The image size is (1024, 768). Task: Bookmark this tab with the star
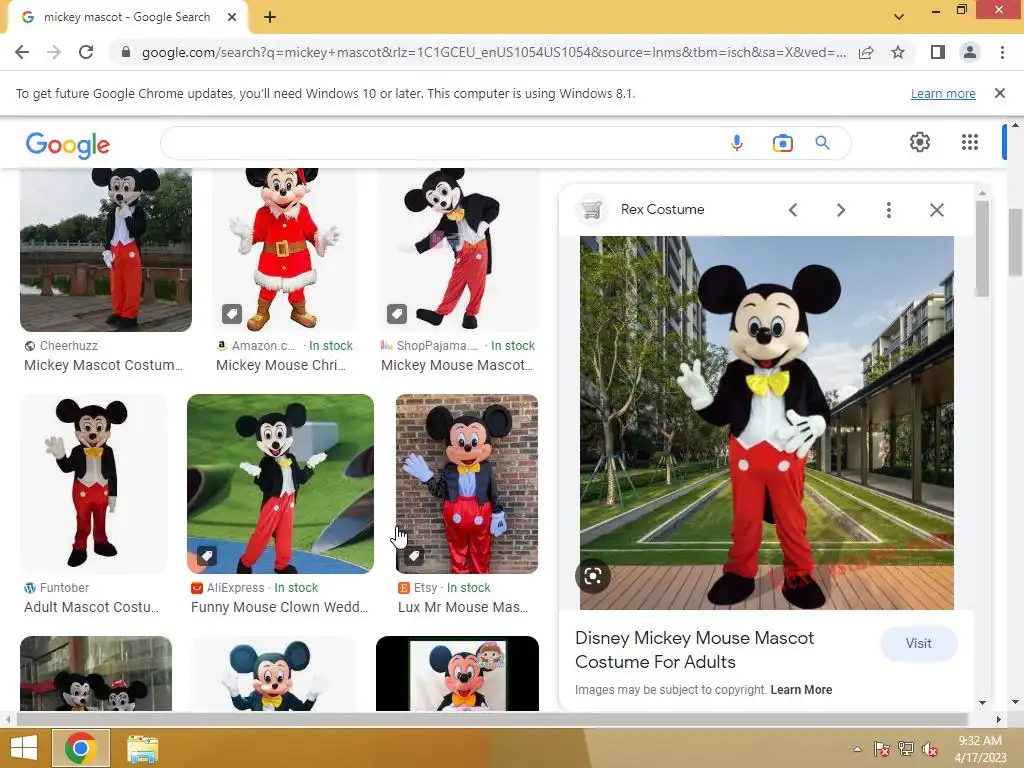(898, 52)
